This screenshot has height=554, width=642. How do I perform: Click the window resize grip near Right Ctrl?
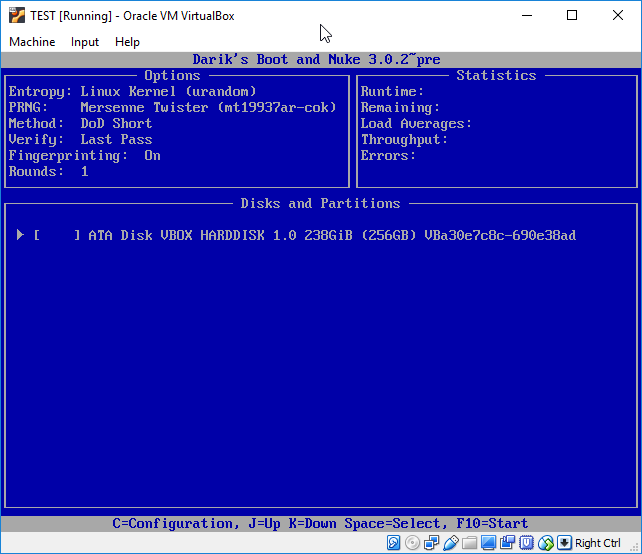pos(636,548)
